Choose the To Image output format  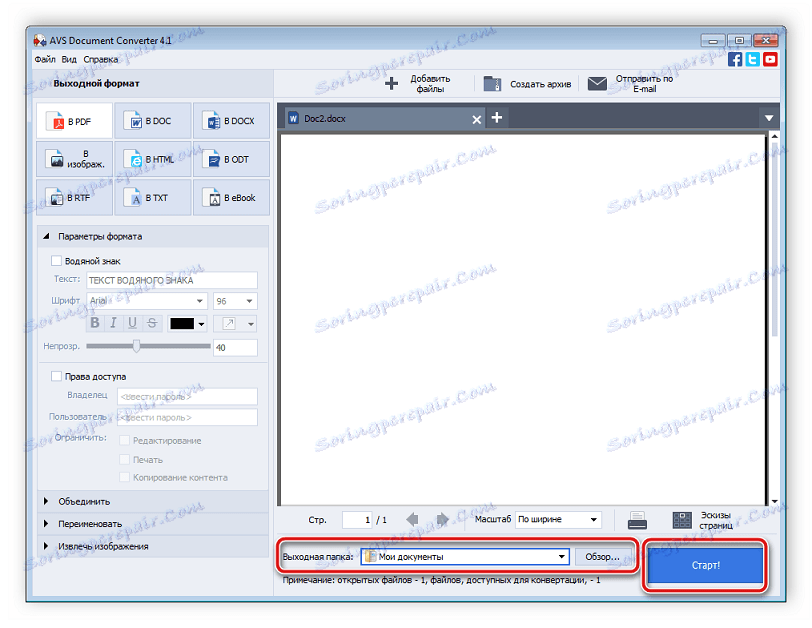point(75,159)
